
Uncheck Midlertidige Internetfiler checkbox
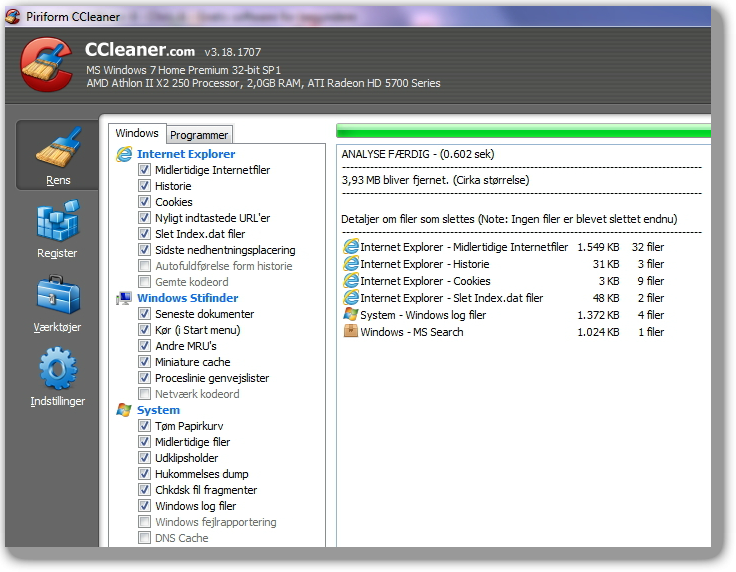[x=144, y=170]
